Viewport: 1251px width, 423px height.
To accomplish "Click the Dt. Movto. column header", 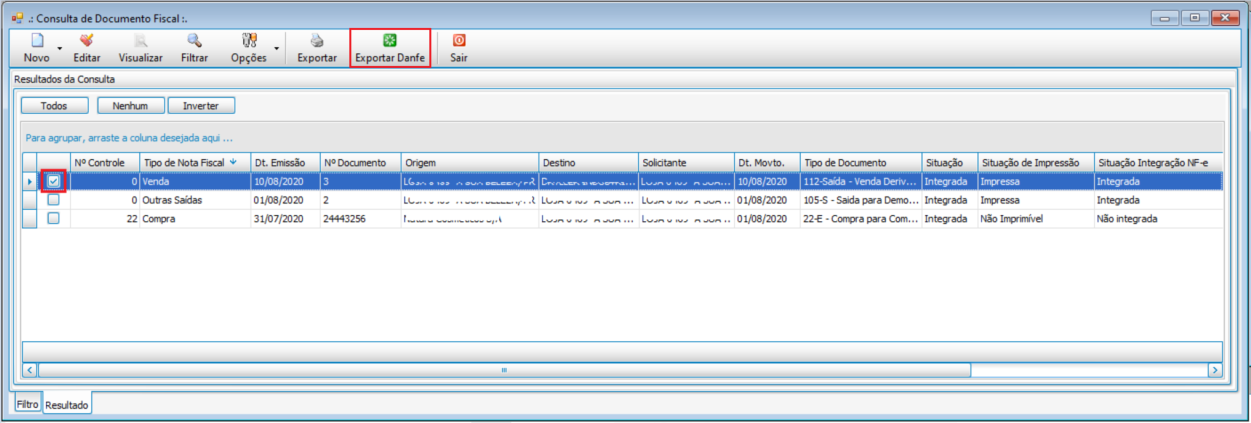I will (x=767, y=162).
